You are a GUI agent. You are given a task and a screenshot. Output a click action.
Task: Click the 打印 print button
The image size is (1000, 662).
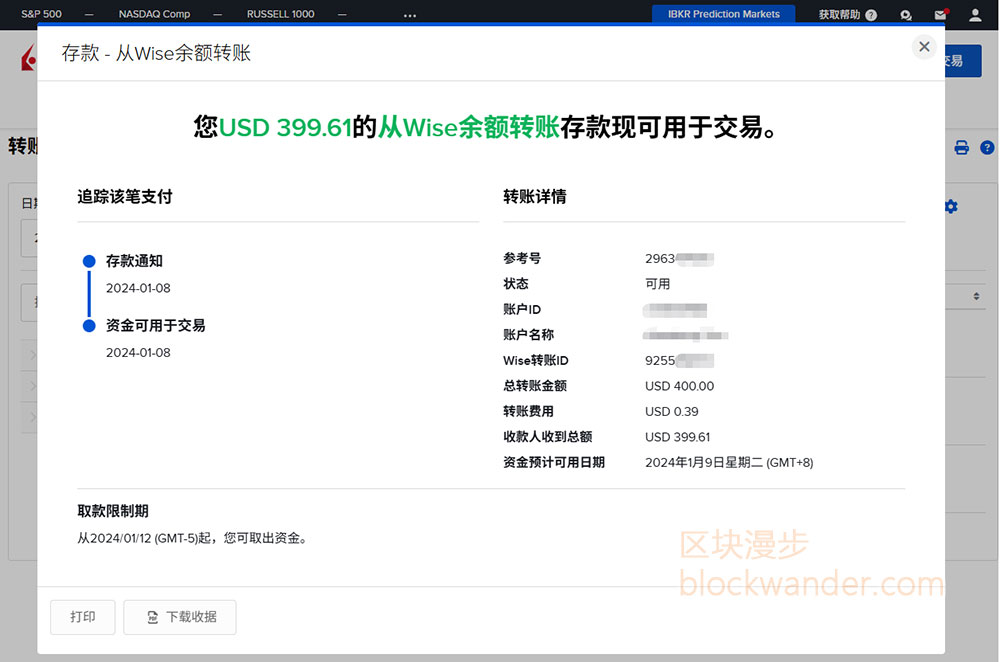point(83,617)
